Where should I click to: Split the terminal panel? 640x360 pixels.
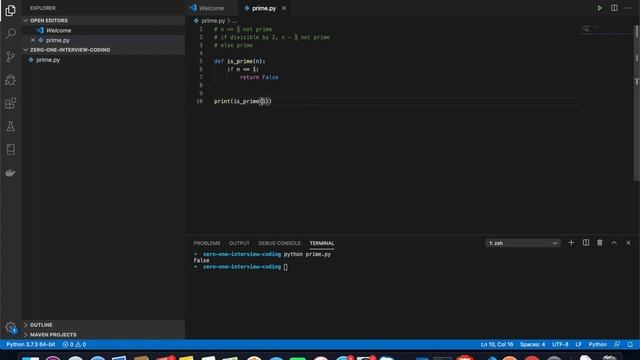pyautogui.click(x=586, y=243)
